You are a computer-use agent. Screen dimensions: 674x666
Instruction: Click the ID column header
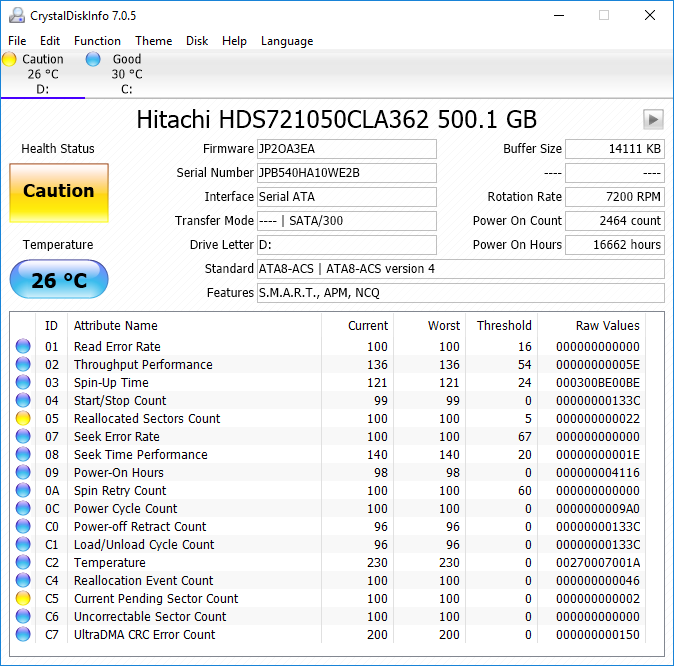pos(51,326)
